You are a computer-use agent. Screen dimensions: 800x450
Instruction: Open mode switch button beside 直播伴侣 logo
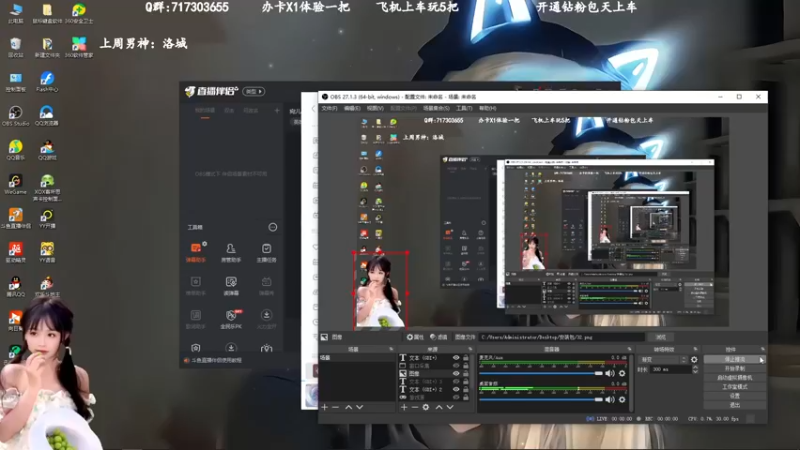[254, 91]
